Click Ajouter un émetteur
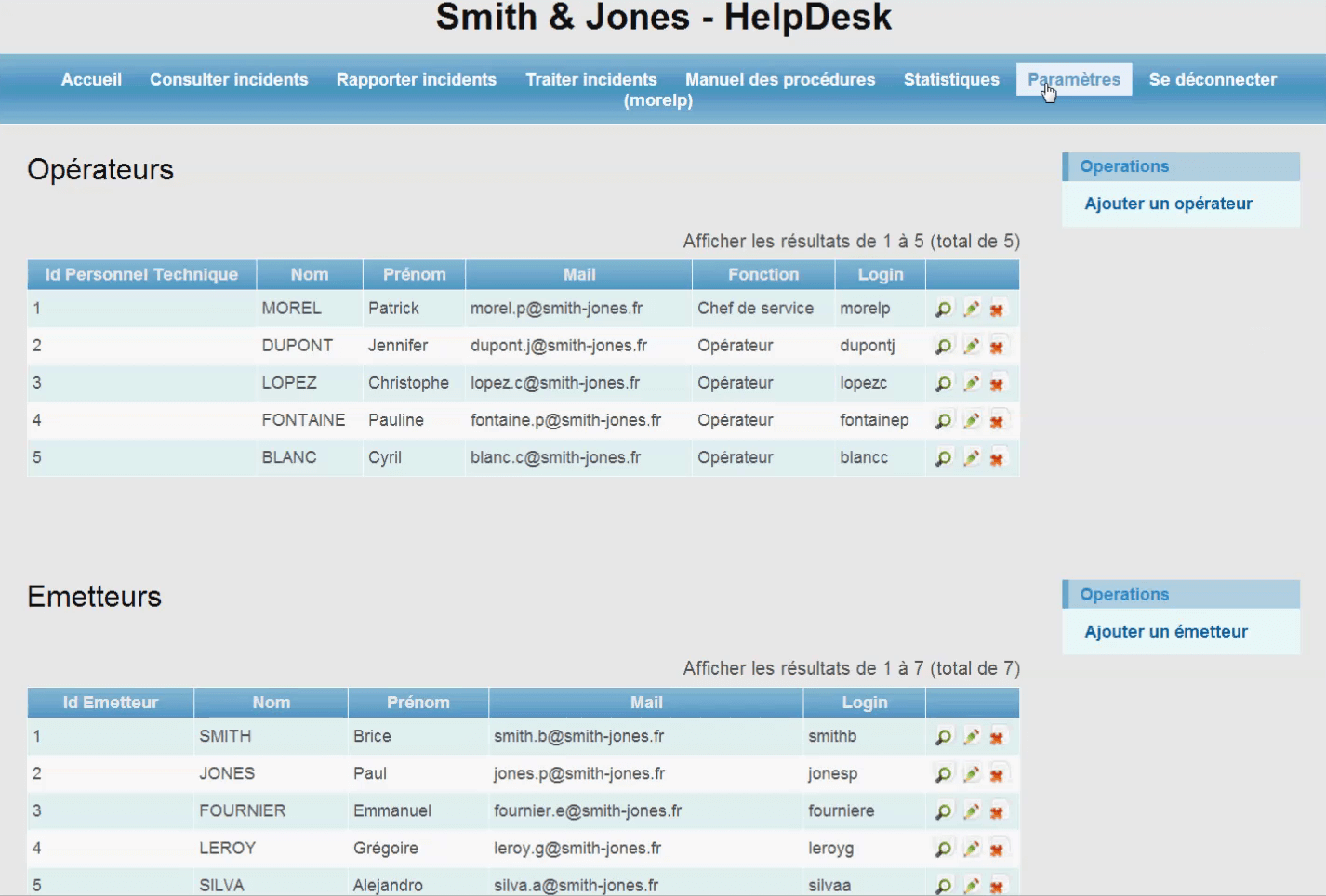Screen dimensions: 1326x896 [x=1165, y=631]
